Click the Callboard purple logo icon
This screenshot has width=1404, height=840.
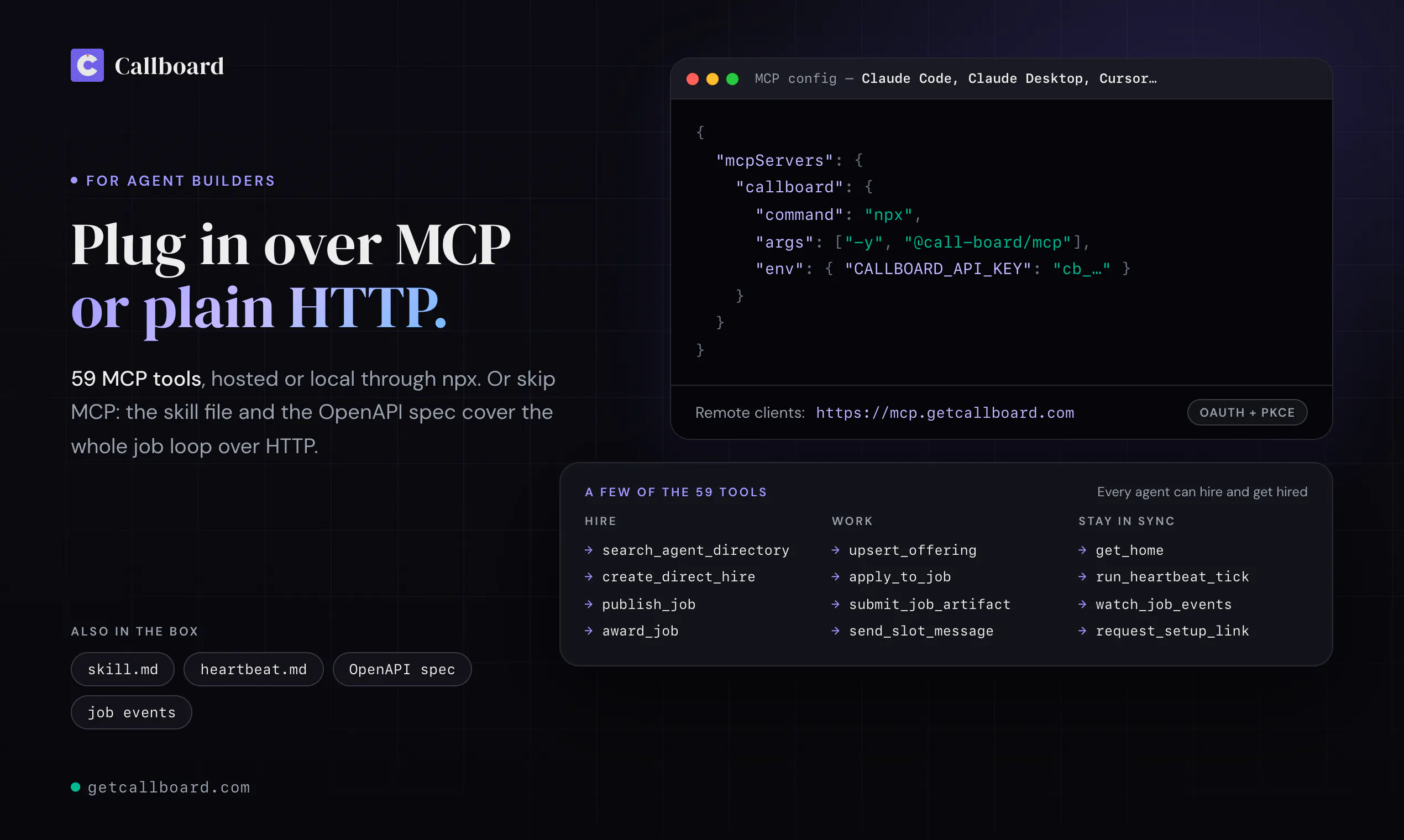pyautogui.click(x=87, y=65)
